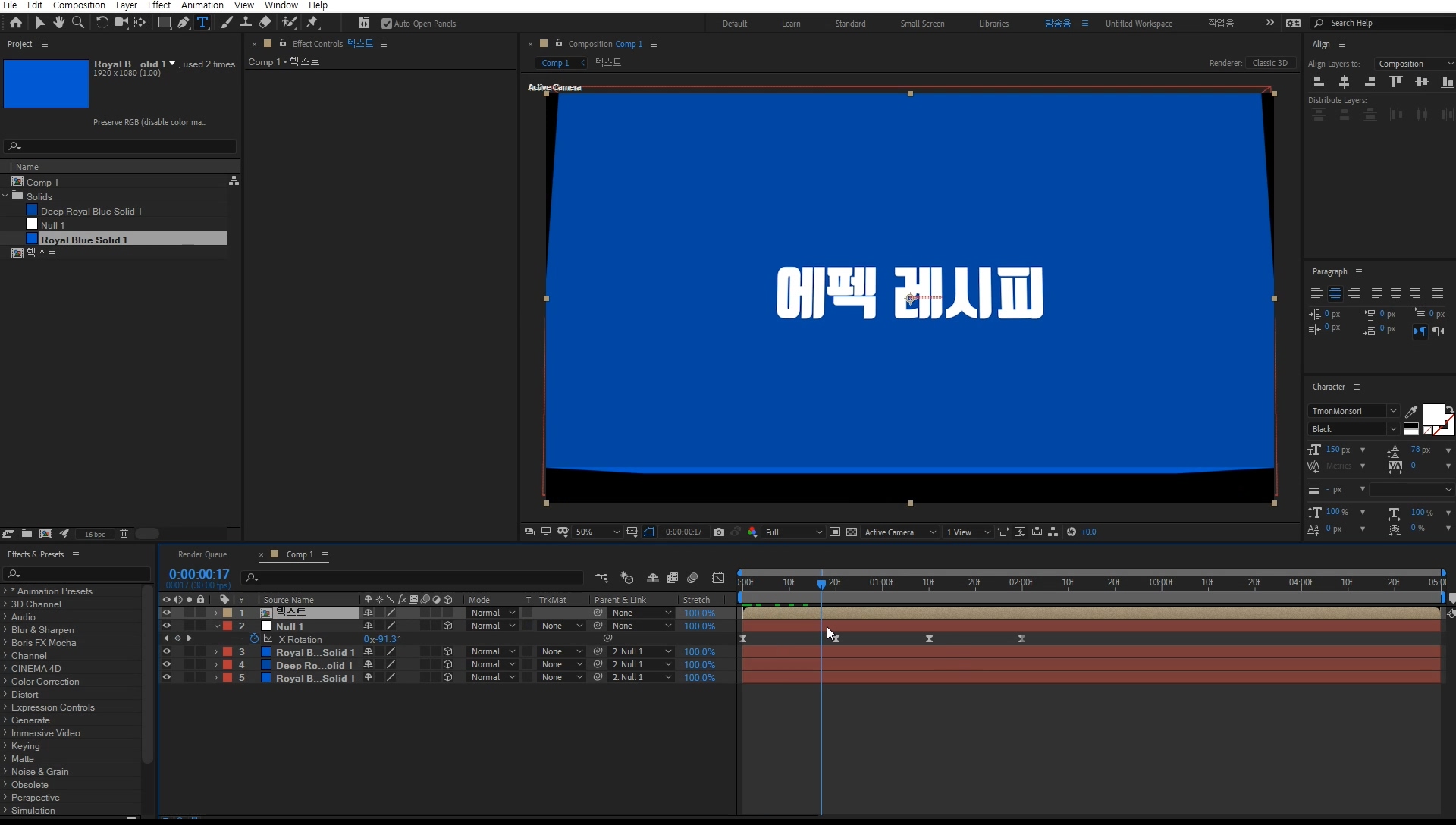Click the 16 bpc color depth button

pos(95,534)
